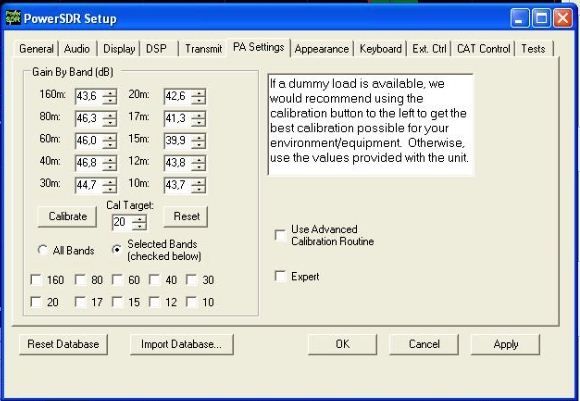Click the Cal Target value field
The image size is (580, 401).
122,222
